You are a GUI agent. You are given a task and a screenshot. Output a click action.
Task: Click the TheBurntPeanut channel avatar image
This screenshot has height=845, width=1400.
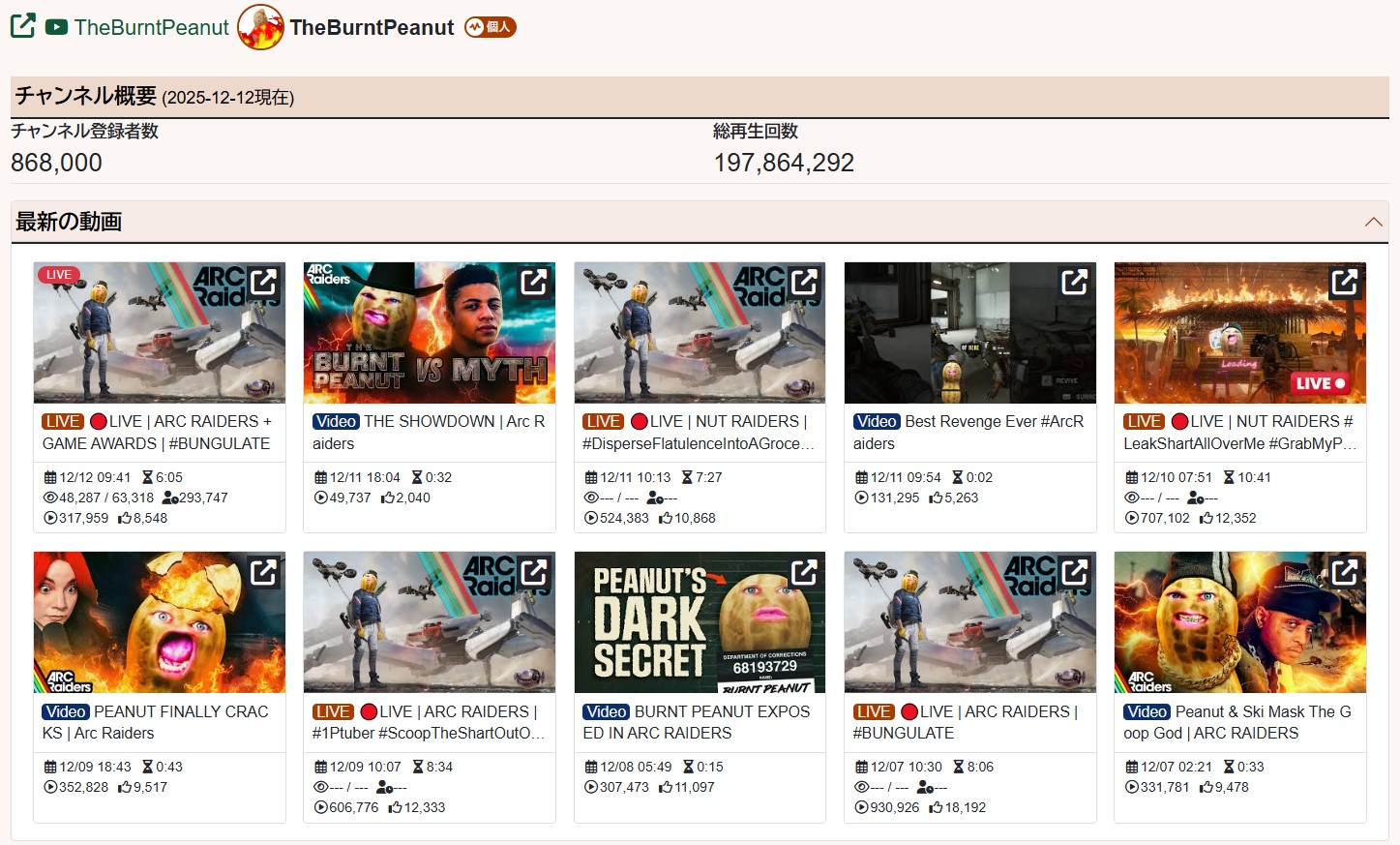(x=260, y=27)
